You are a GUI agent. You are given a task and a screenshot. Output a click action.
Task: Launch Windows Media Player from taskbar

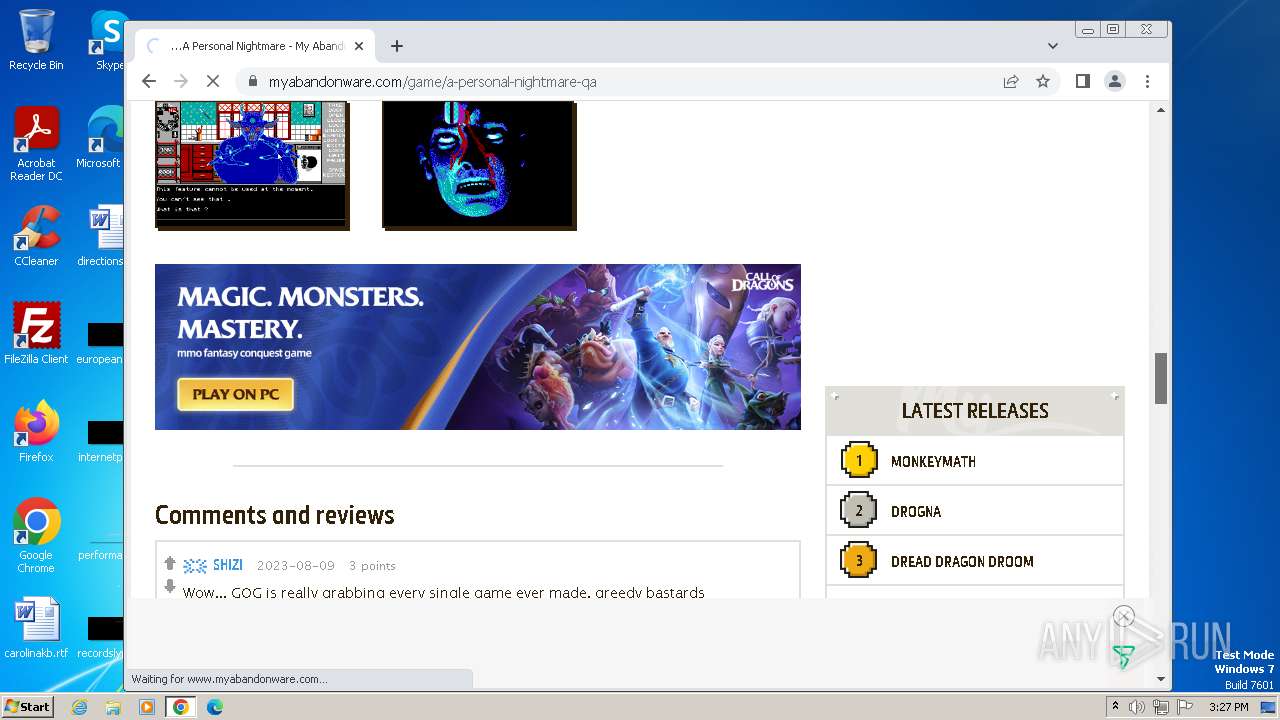[147, 707]
